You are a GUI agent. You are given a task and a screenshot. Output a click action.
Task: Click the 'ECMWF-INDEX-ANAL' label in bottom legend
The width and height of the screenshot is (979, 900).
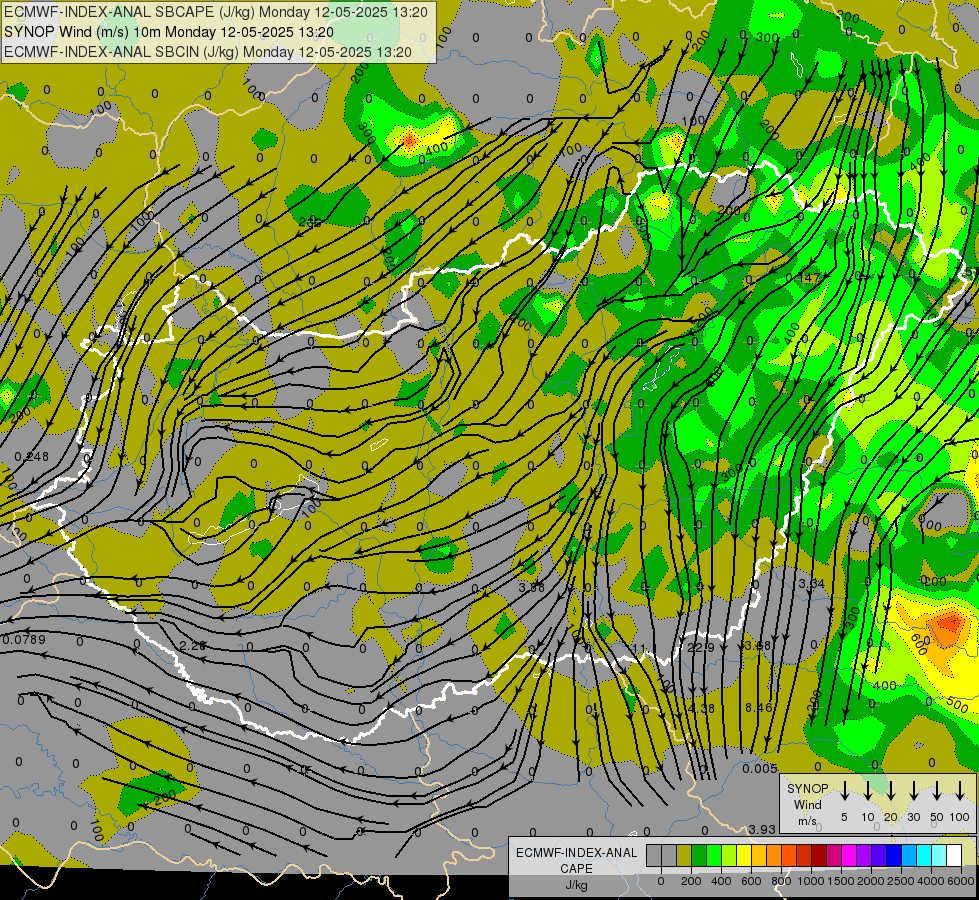point(576,853)
